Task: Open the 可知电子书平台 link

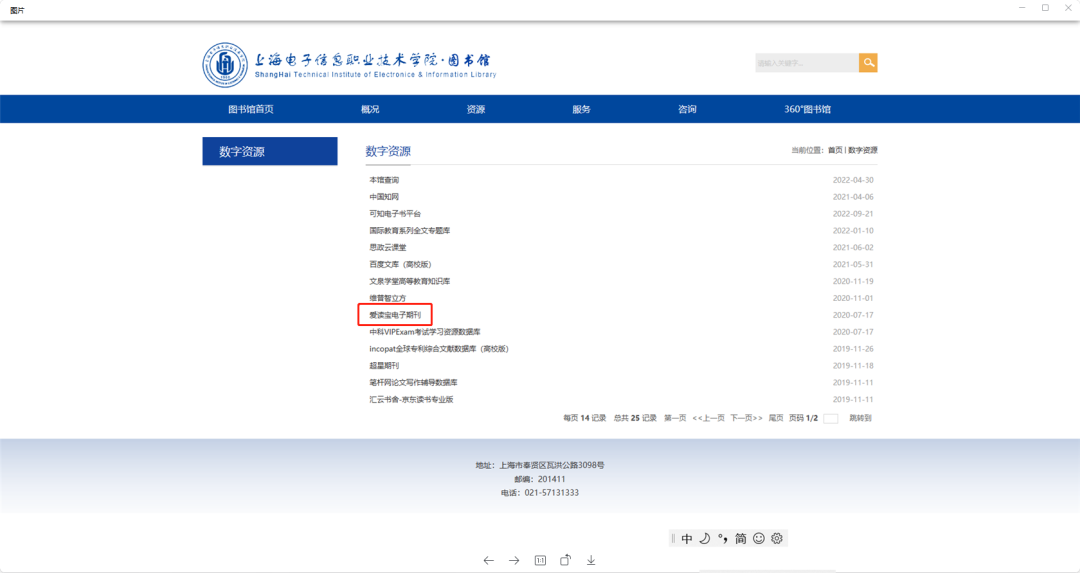Action: [x=395, y=213]
